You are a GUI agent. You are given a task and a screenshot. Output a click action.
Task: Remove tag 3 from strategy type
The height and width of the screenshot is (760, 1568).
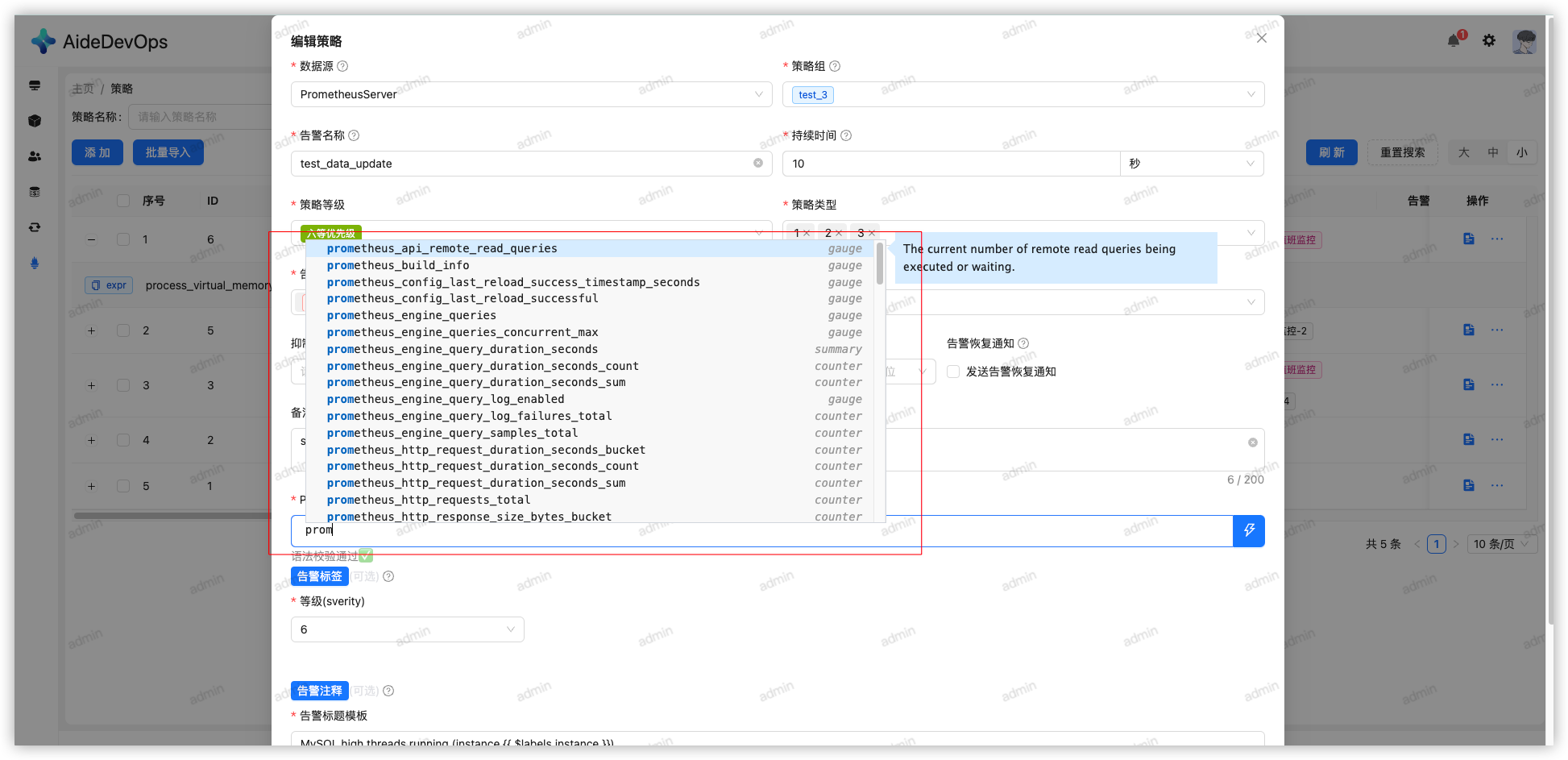(872, 233)
